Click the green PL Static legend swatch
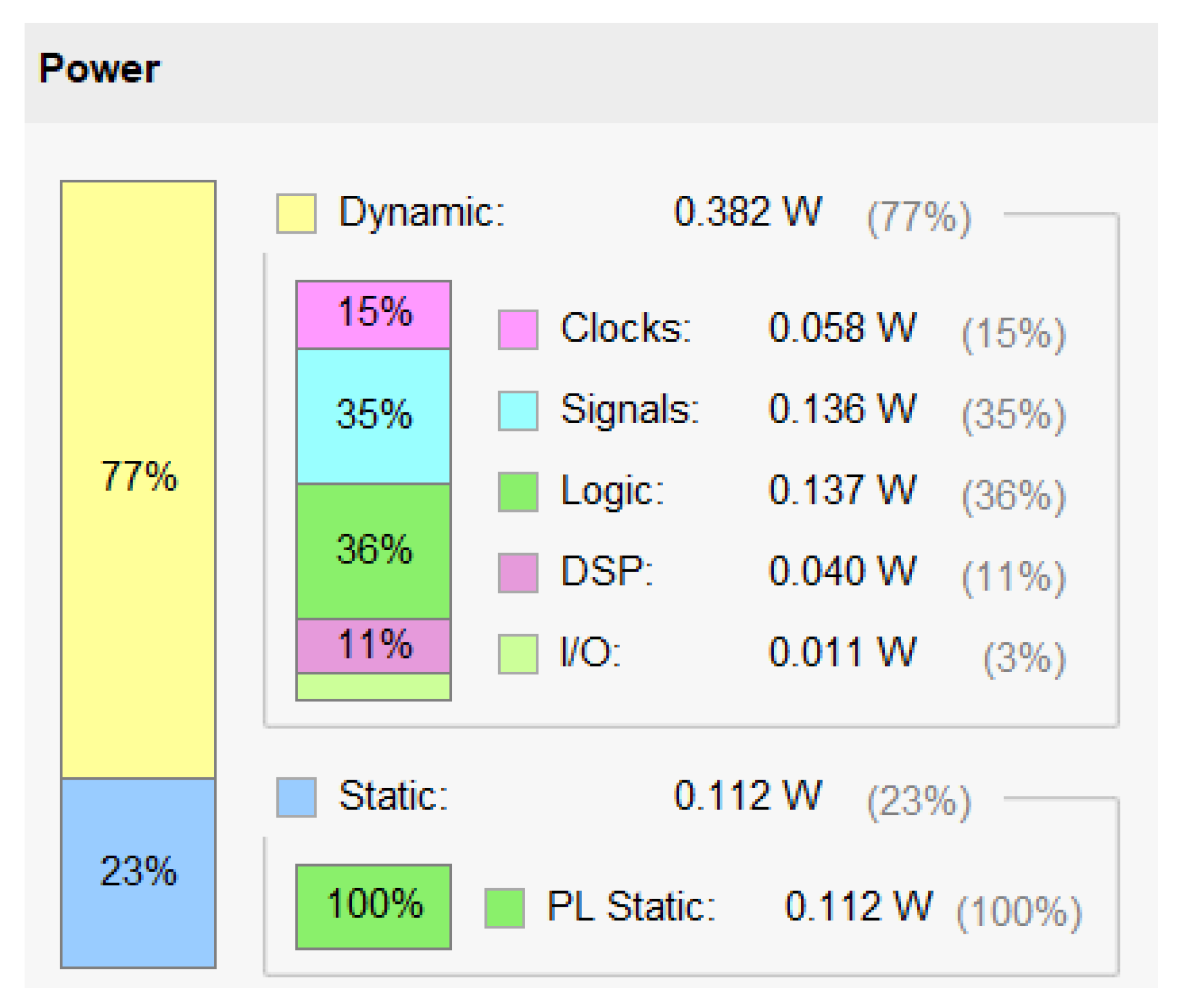Image resolution: width=1187 pixels, height=1008 pixels. 505,908
